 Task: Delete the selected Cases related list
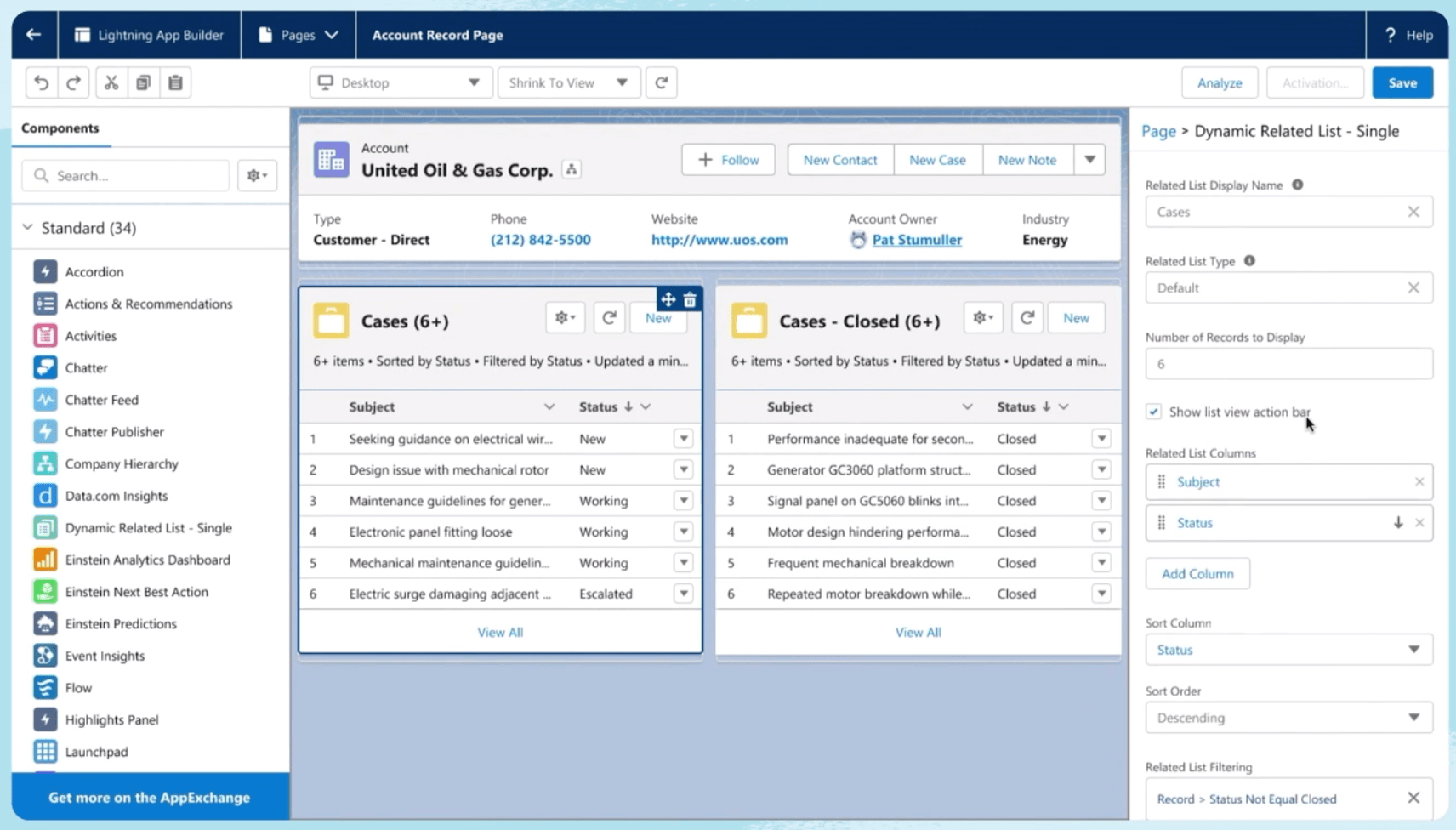(x=690, y=299)
